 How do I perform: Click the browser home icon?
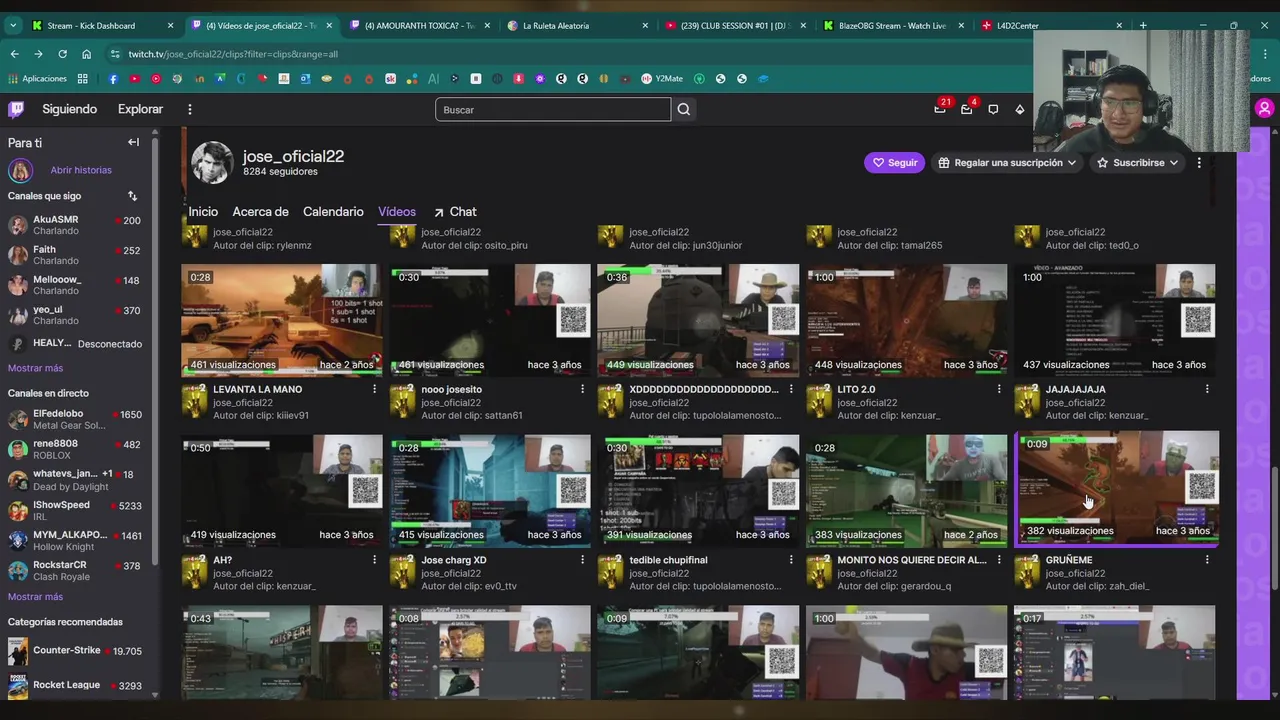86,54
